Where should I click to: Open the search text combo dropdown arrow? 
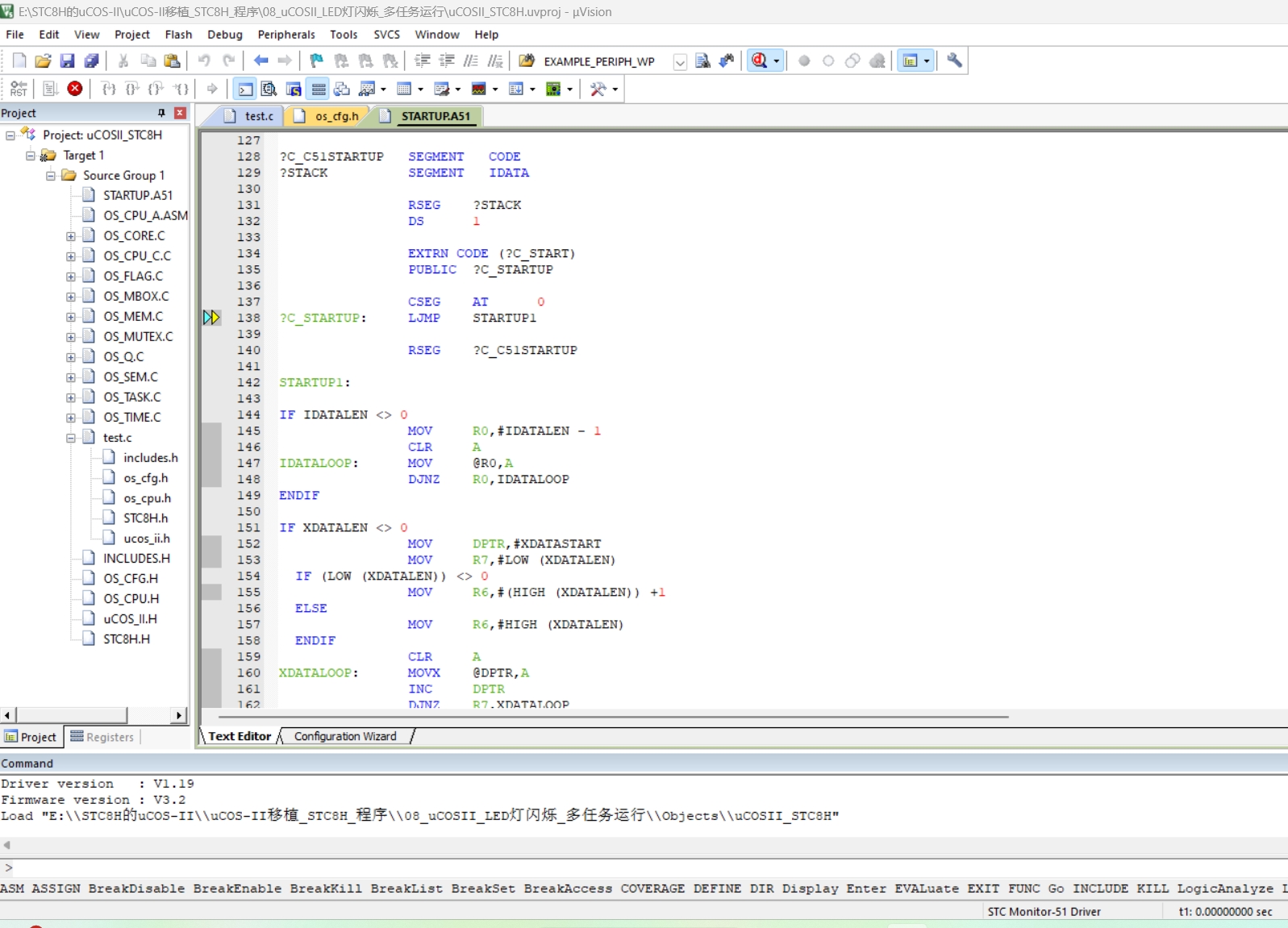pyautogui.click(x=680, y=61)
